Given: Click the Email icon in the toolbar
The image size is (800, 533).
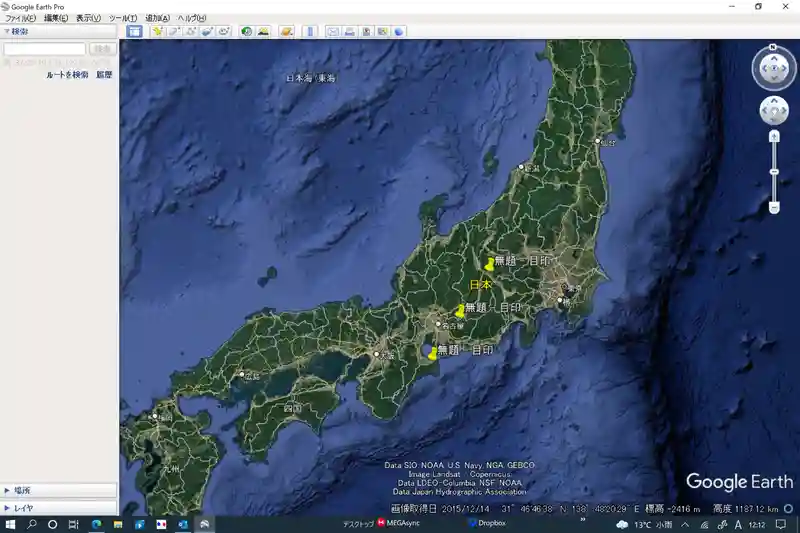Looking at the screenshot, I should pos(333,31).
